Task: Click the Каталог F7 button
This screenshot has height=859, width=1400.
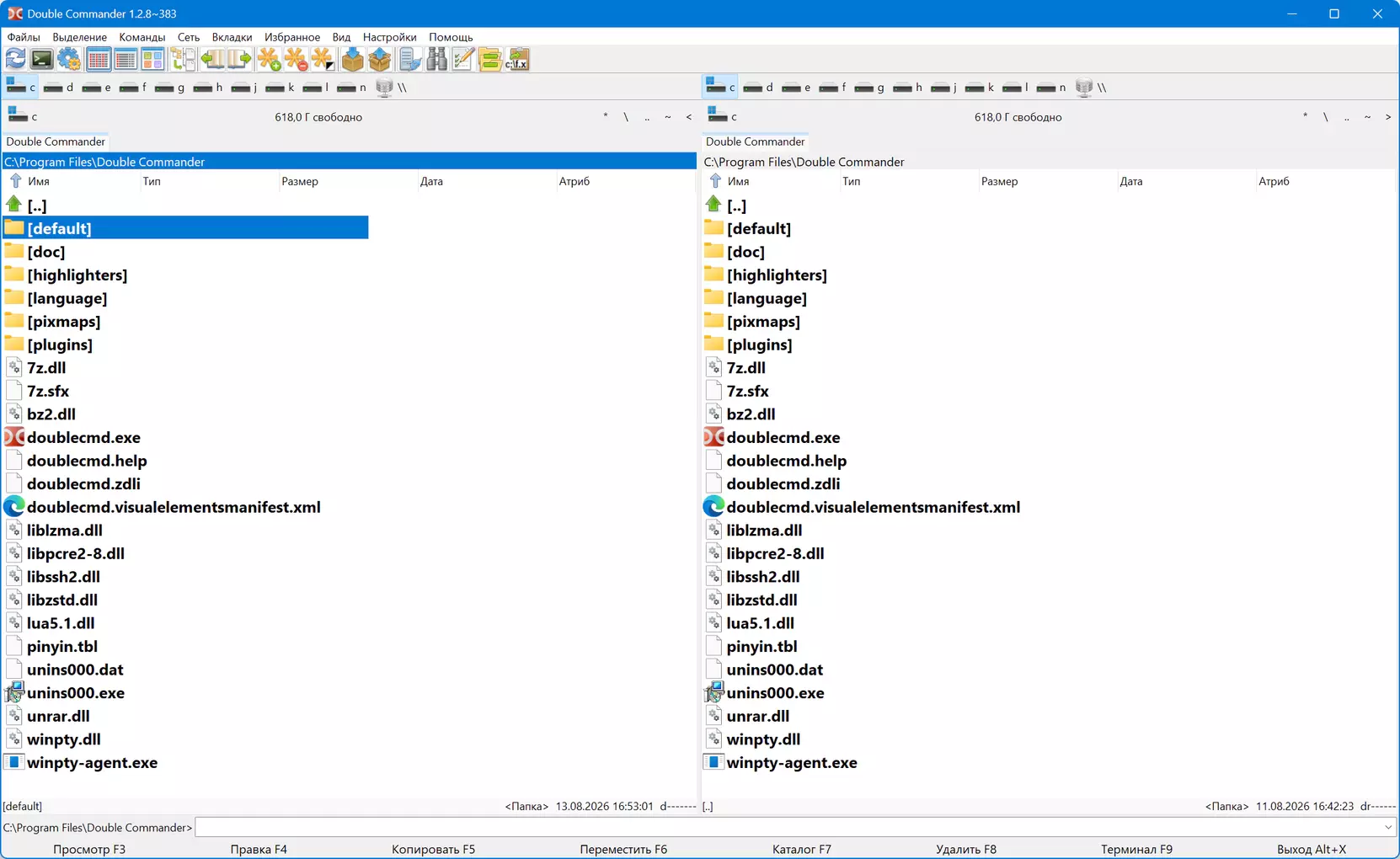Action: click(x=802, y=849)
